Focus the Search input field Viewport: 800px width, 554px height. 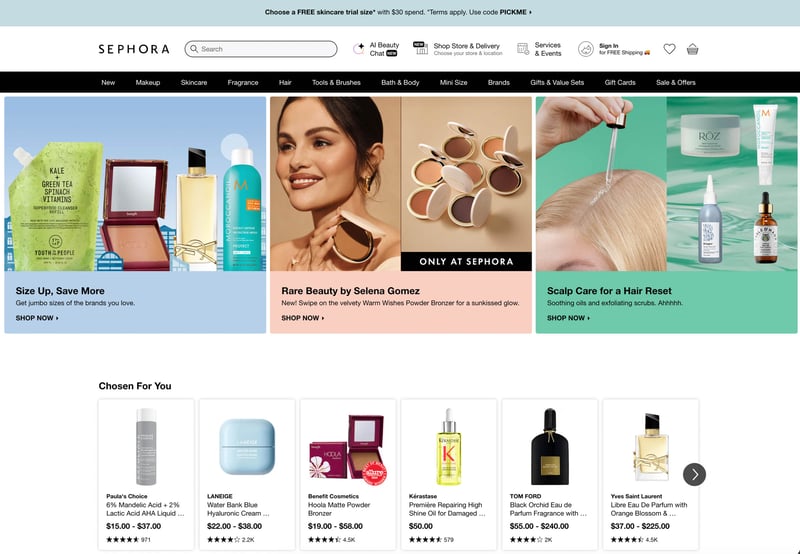pyautogui.click(x=261, y=49)
